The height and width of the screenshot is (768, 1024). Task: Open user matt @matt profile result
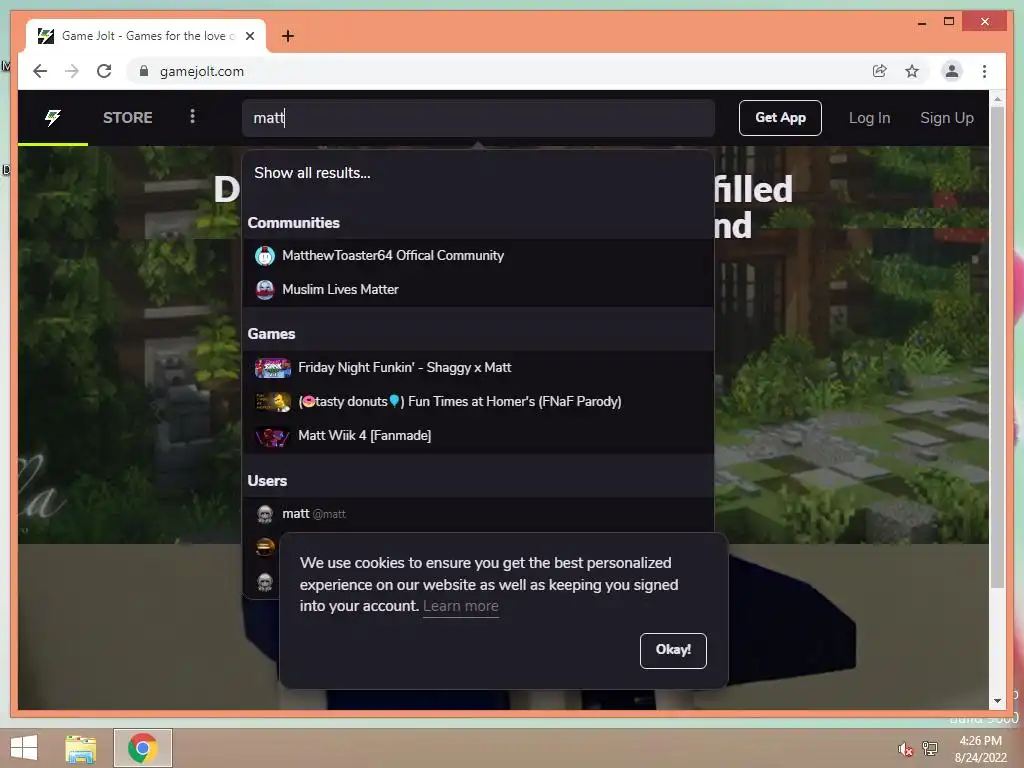point(478,514)
